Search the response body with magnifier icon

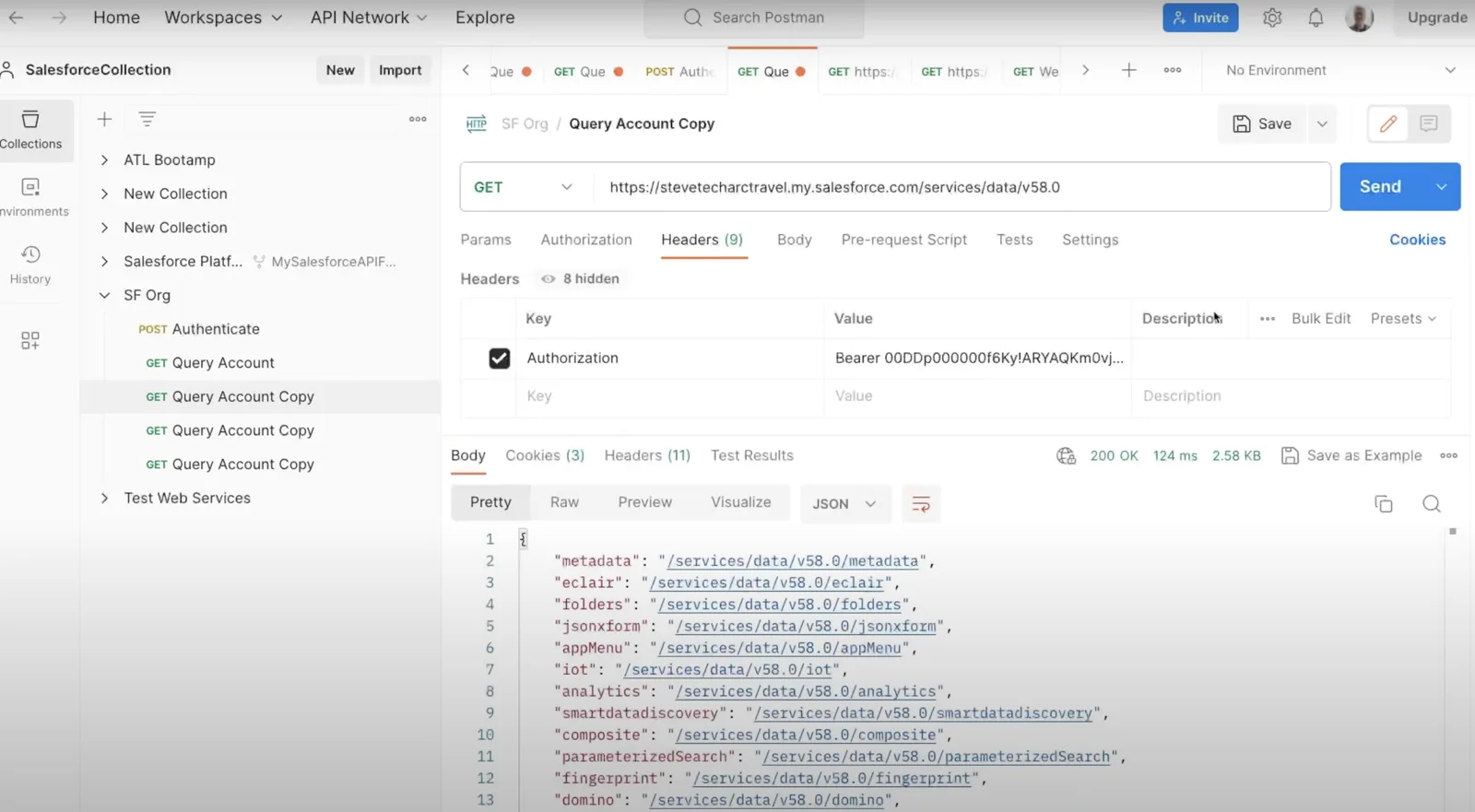(1431, 503)
